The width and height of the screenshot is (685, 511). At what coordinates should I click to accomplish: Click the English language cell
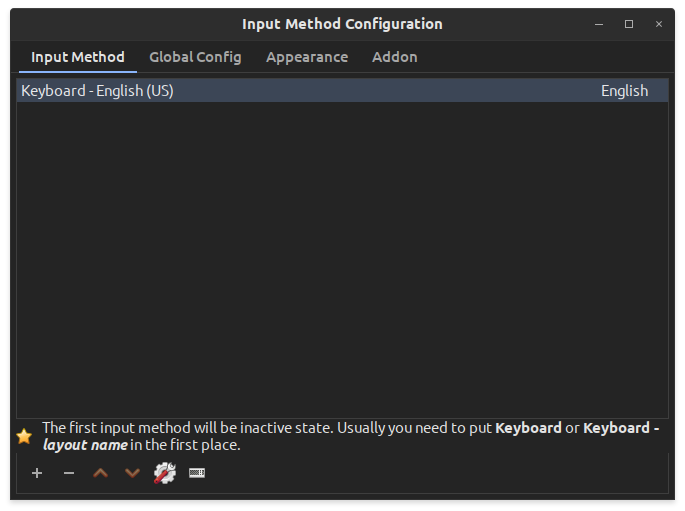point(624,91)
